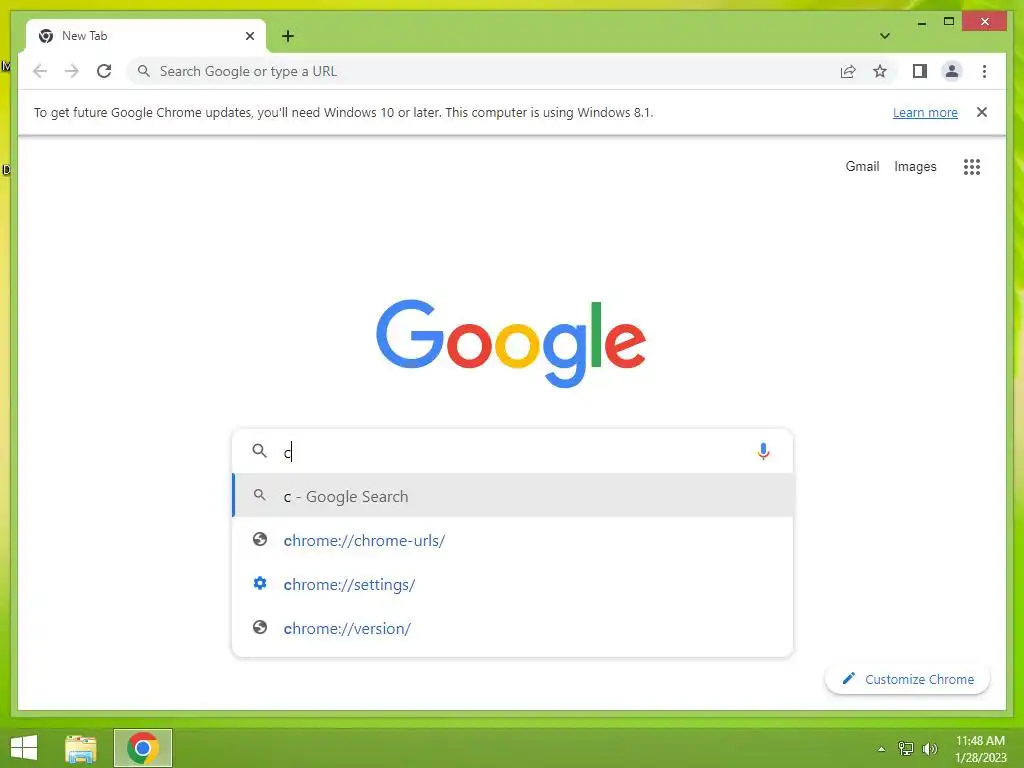Open the share this page icon
The image size is (1024, 768).
[x=848, y=71]
